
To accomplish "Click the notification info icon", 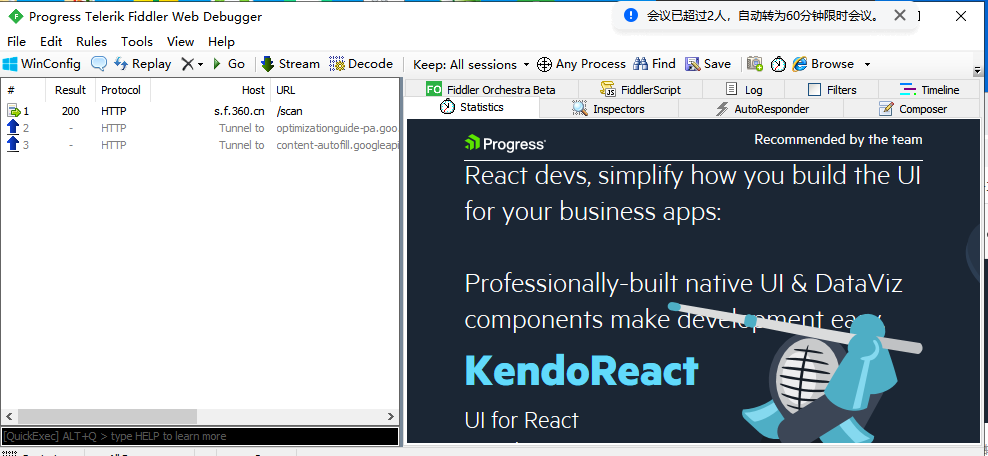I will tap(631, 15).
